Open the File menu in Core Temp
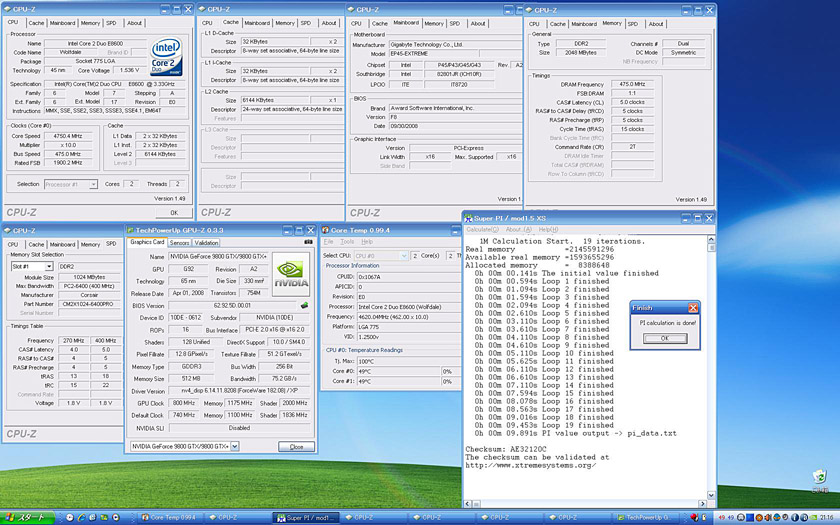The width and height of the screenshot is (840, 525). pyautogui.click(x=328, y=242)
